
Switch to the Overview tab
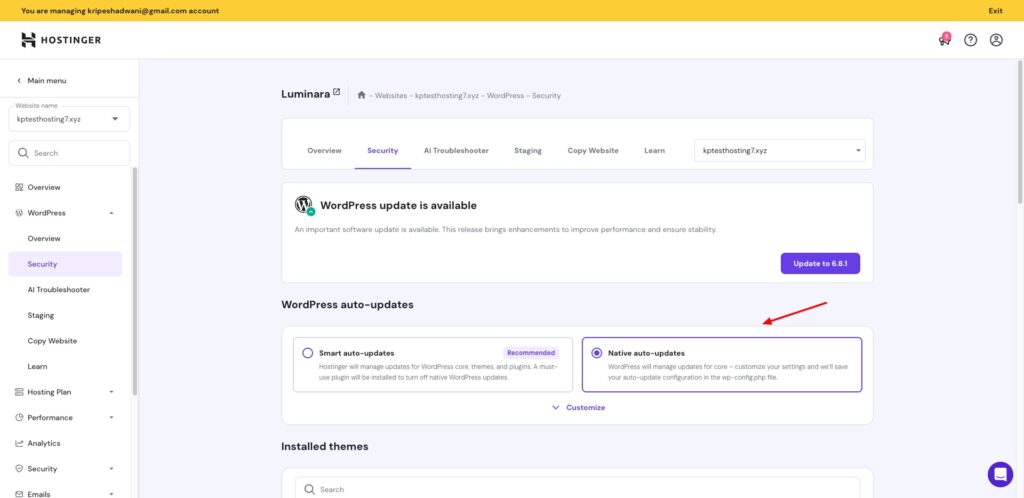(325, 150)
